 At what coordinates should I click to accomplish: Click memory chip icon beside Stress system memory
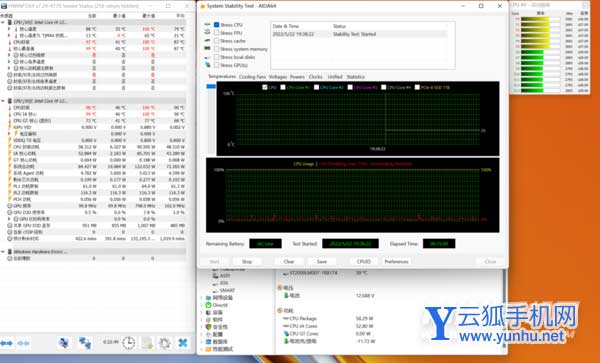[207, 49]
